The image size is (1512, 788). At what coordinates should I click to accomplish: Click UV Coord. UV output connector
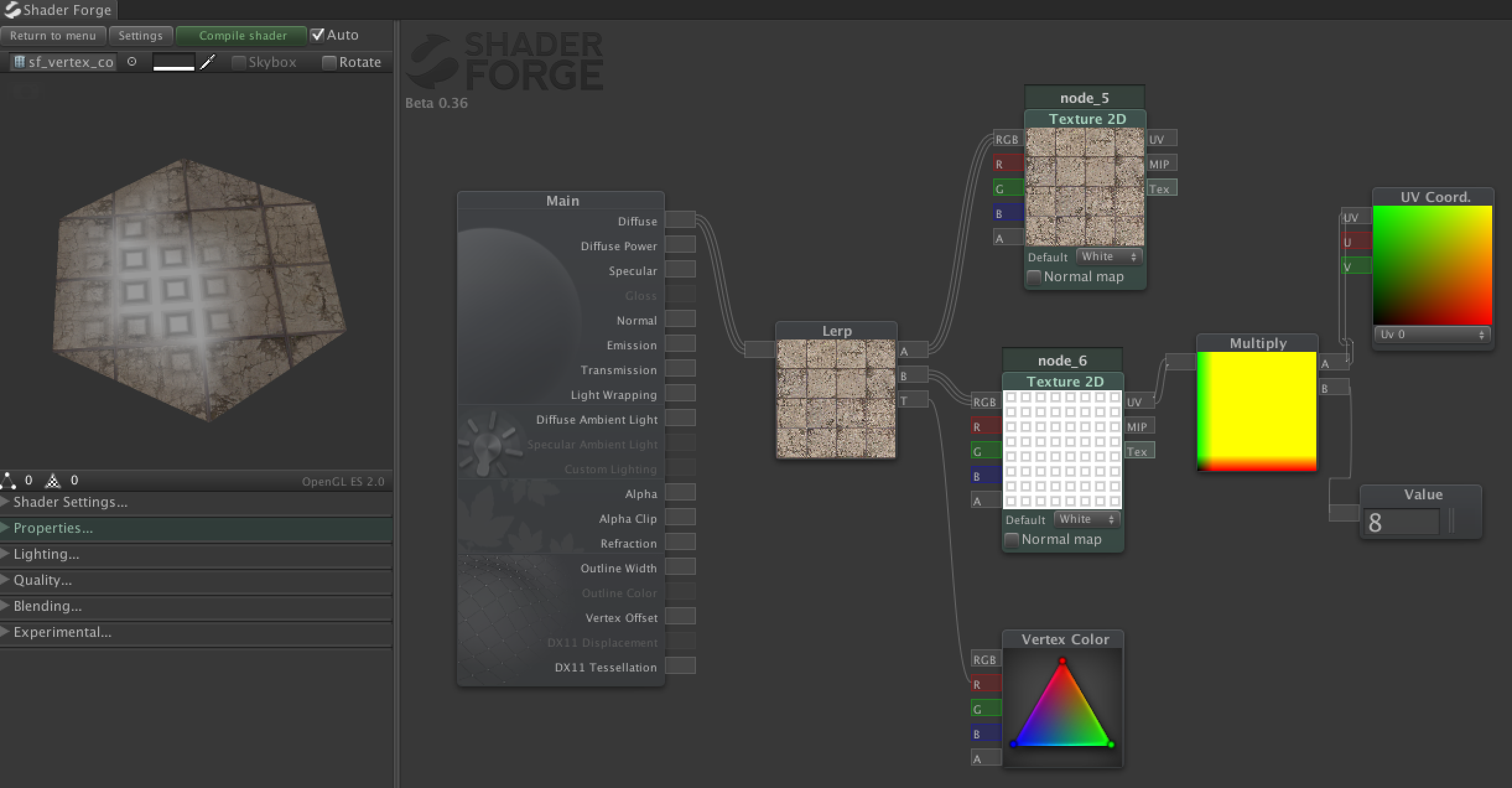click(x=1356, y=217)
